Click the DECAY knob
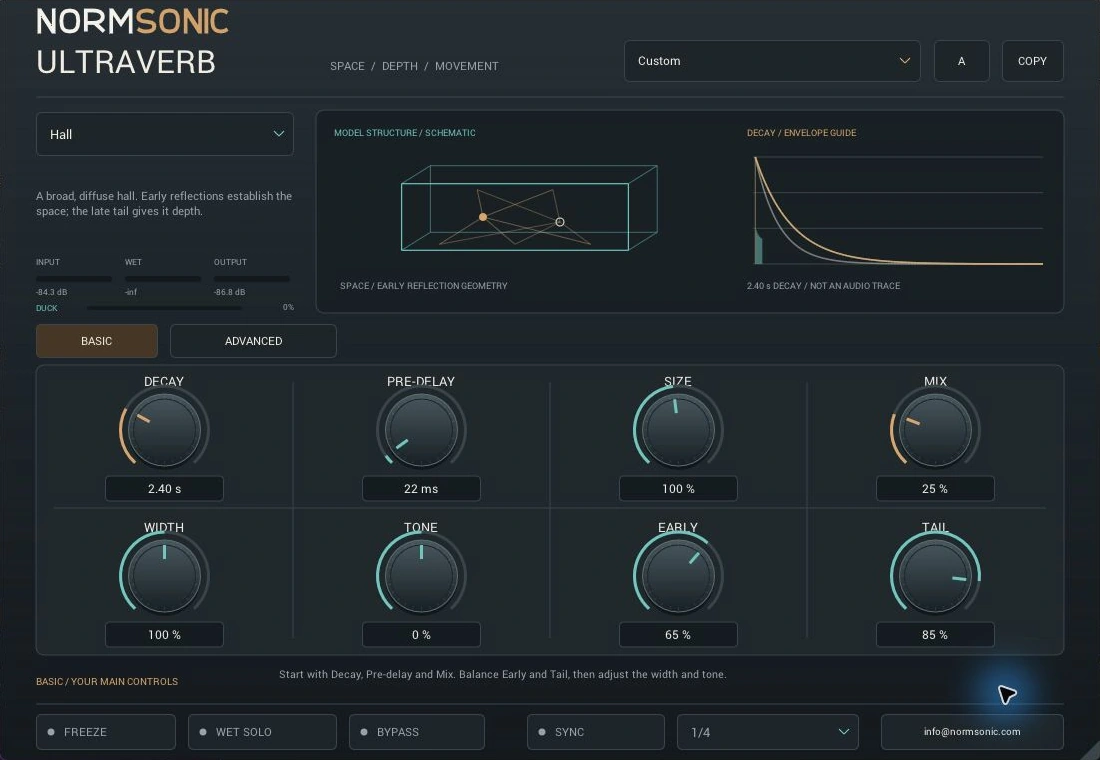The height and width of the screenshot is (760, 1100). click(x=164, y=430)
